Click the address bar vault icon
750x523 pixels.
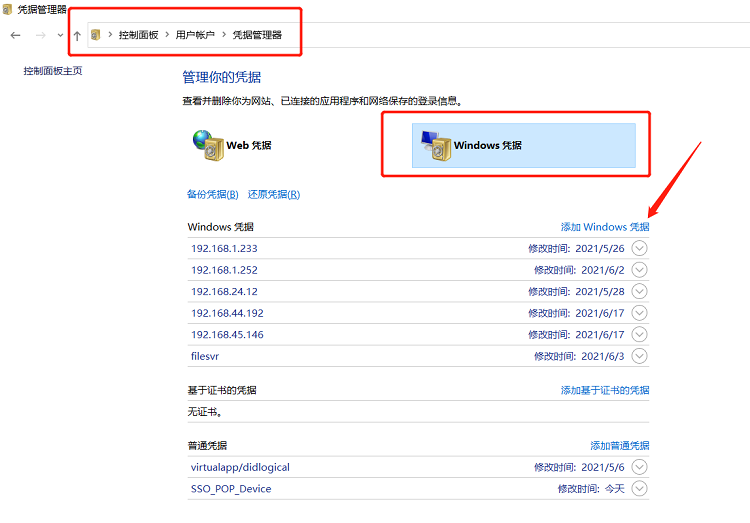[96, 35]
